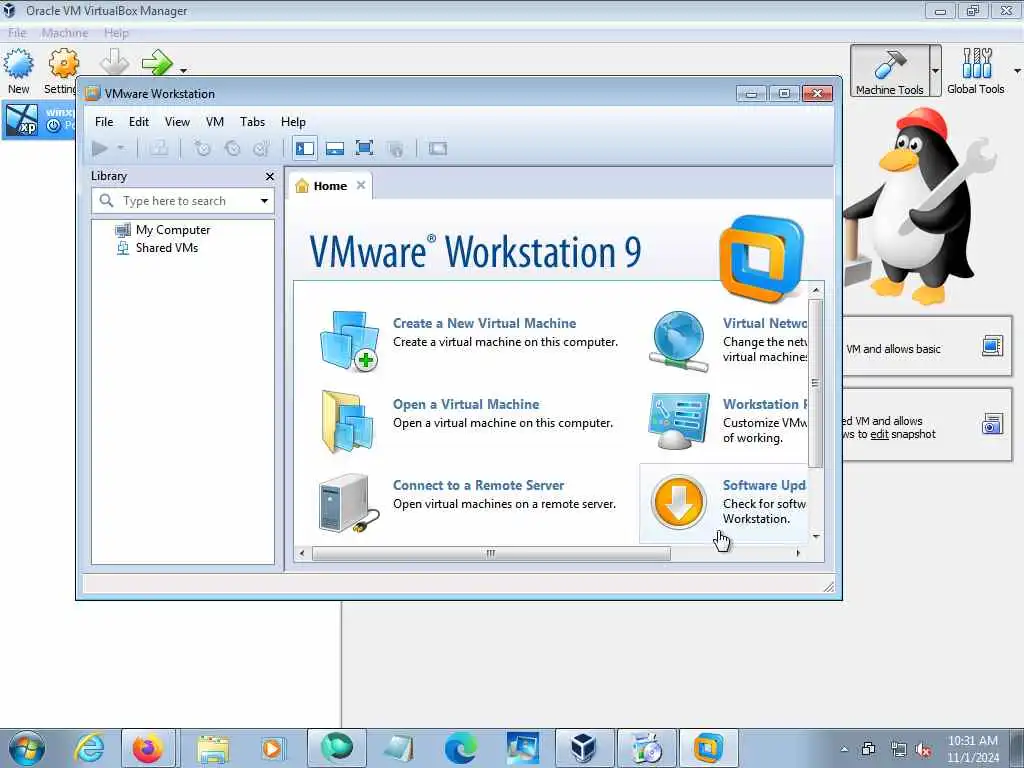Click the Unity mode toolbar icon
This screenshot has height=768, width=1024.
point(395,149)
